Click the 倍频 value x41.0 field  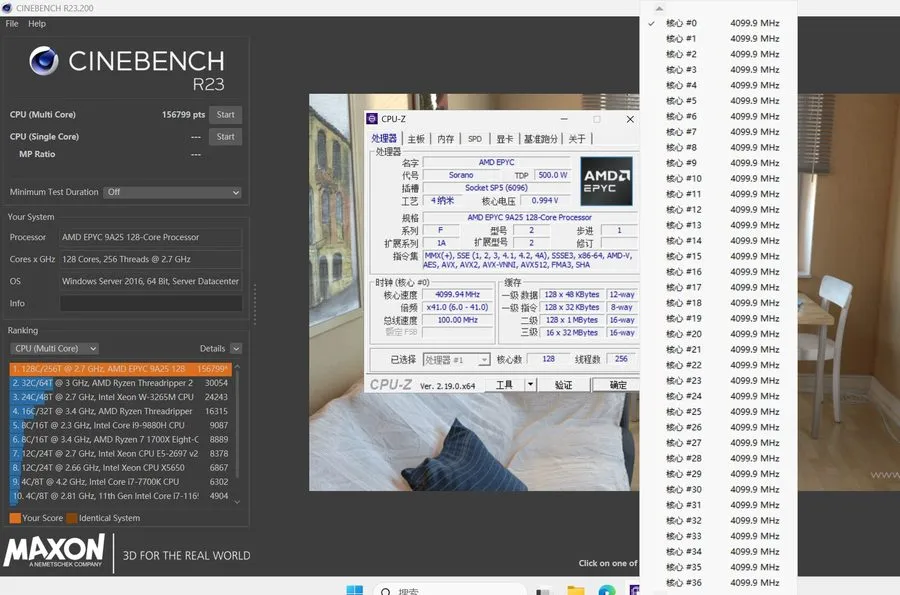click(457, 307)
